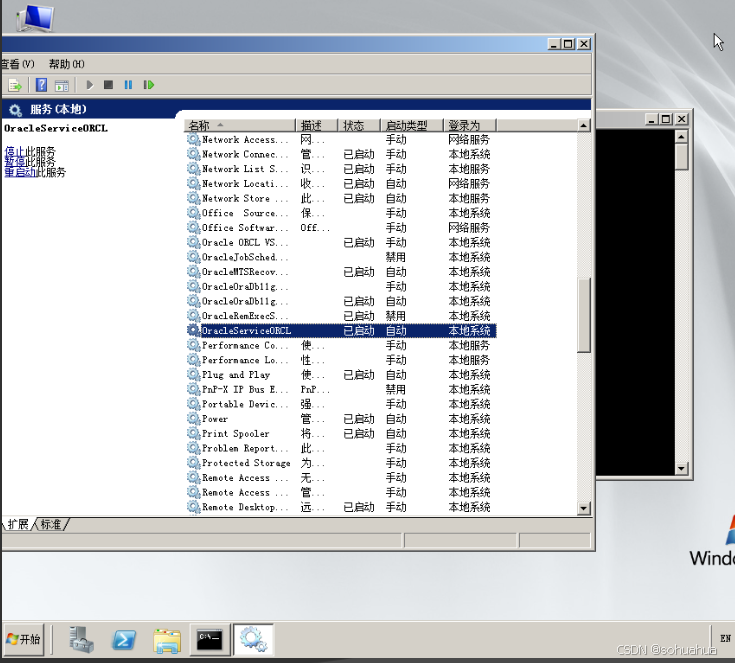Screen dimensions: 735x663
Task: Select the Performance Co service row
Action: pyautogui.click(x=341, y=346)
